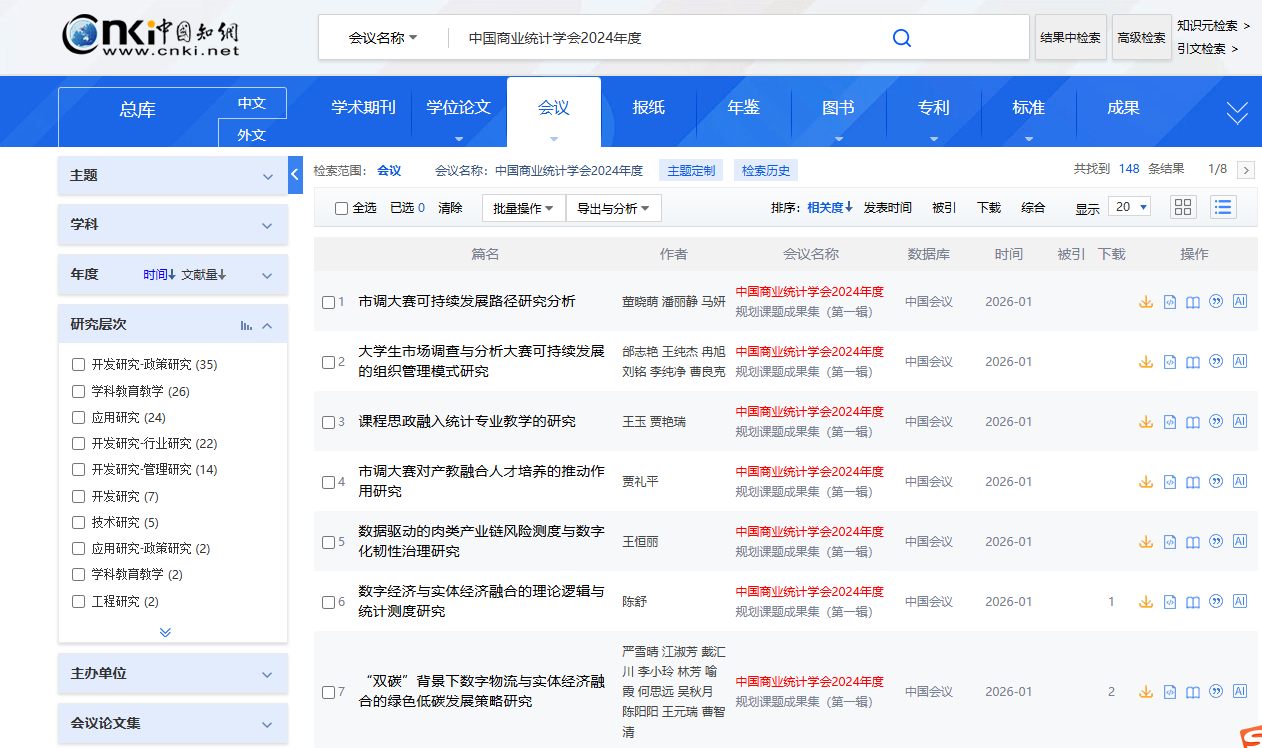
Task: Switch results to grid view
Action: point(1183,207)
